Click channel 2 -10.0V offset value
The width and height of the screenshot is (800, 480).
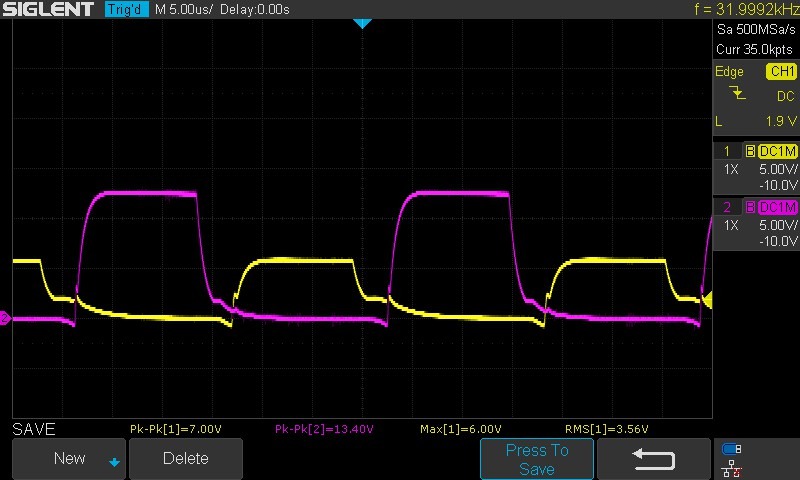778,241
